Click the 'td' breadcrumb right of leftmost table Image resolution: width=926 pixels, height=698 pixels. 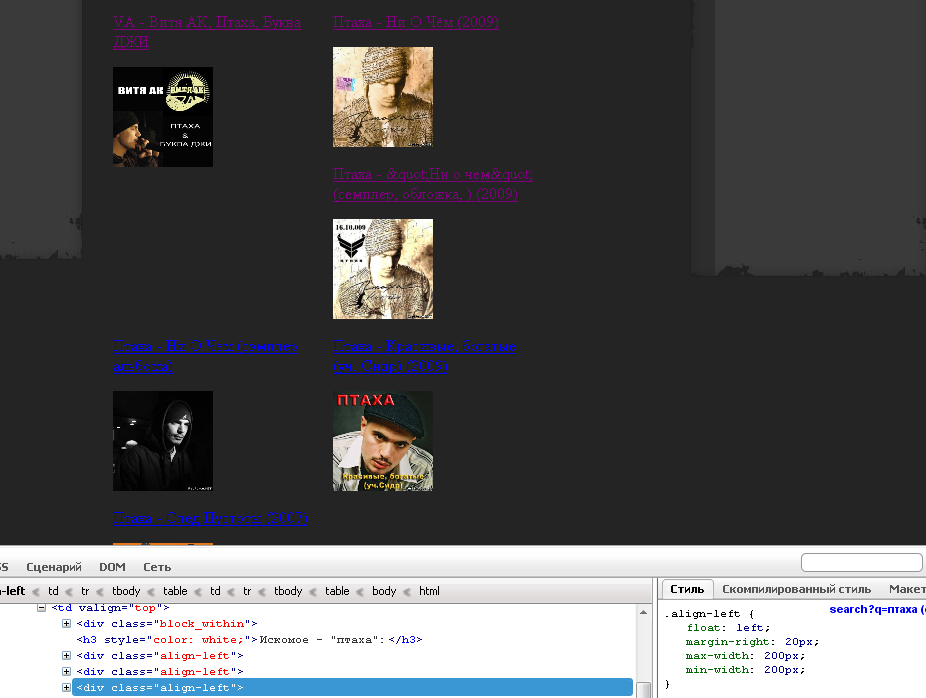click(215, 591)
